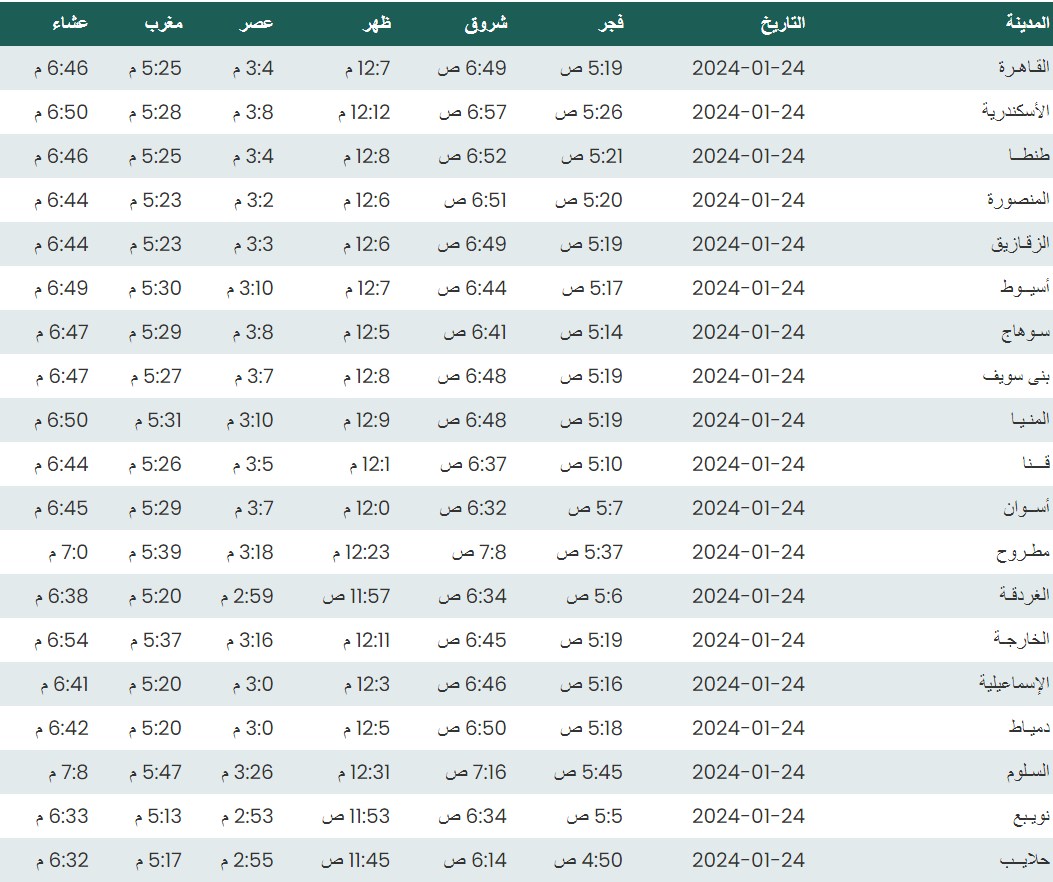
Task: Click the 4:50 ص Fajr time for حلايب
Action: [x=588, y=860]
